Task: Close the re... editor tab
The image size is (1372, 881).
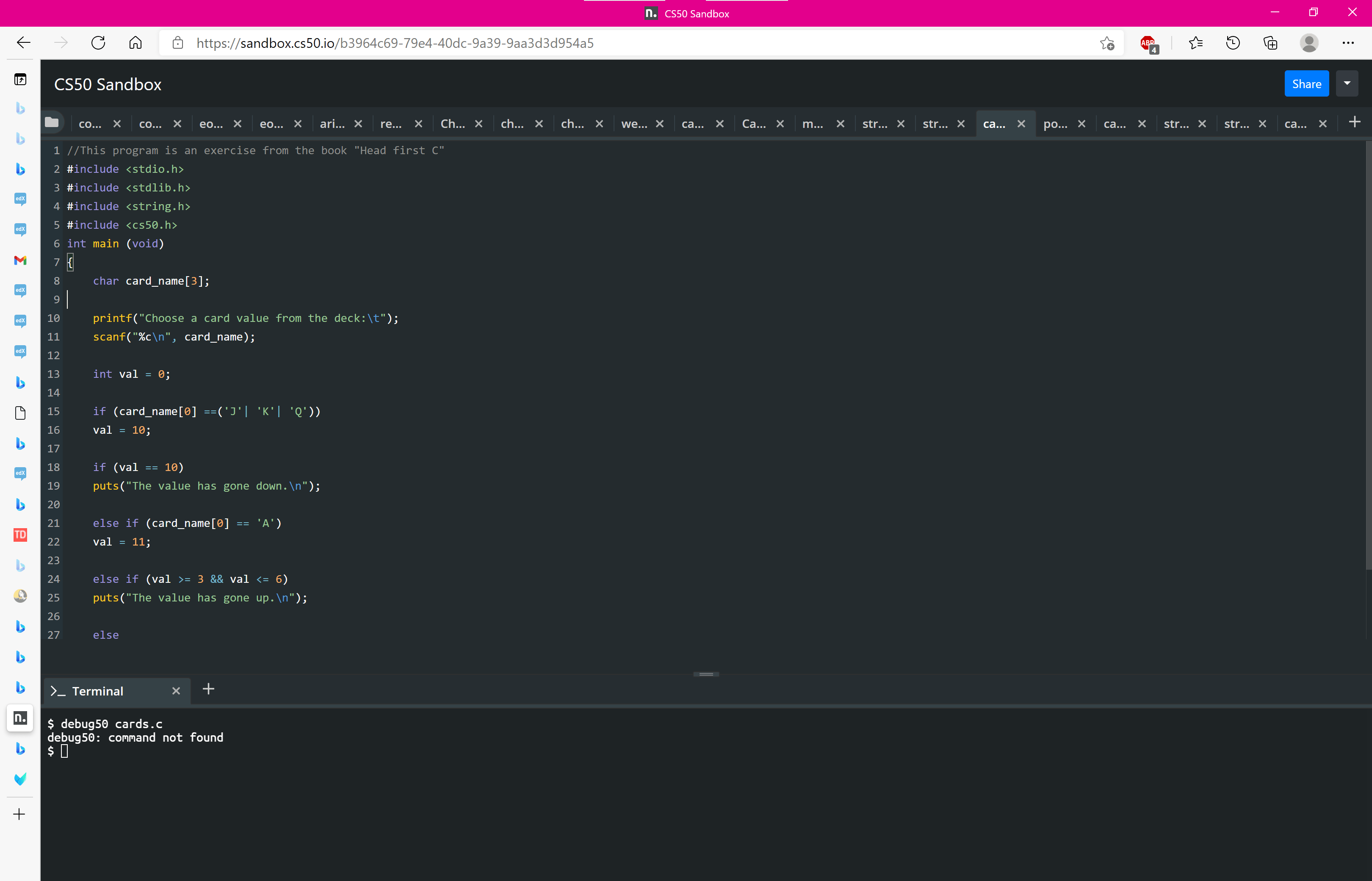Action: click(419, 124)
